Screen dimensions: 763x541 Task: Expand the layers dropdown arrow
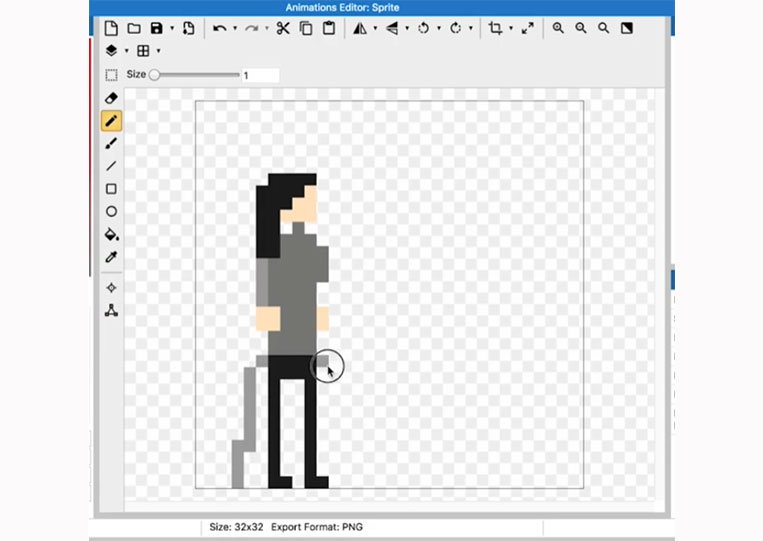pyautogui.click(x=127, y=51)
